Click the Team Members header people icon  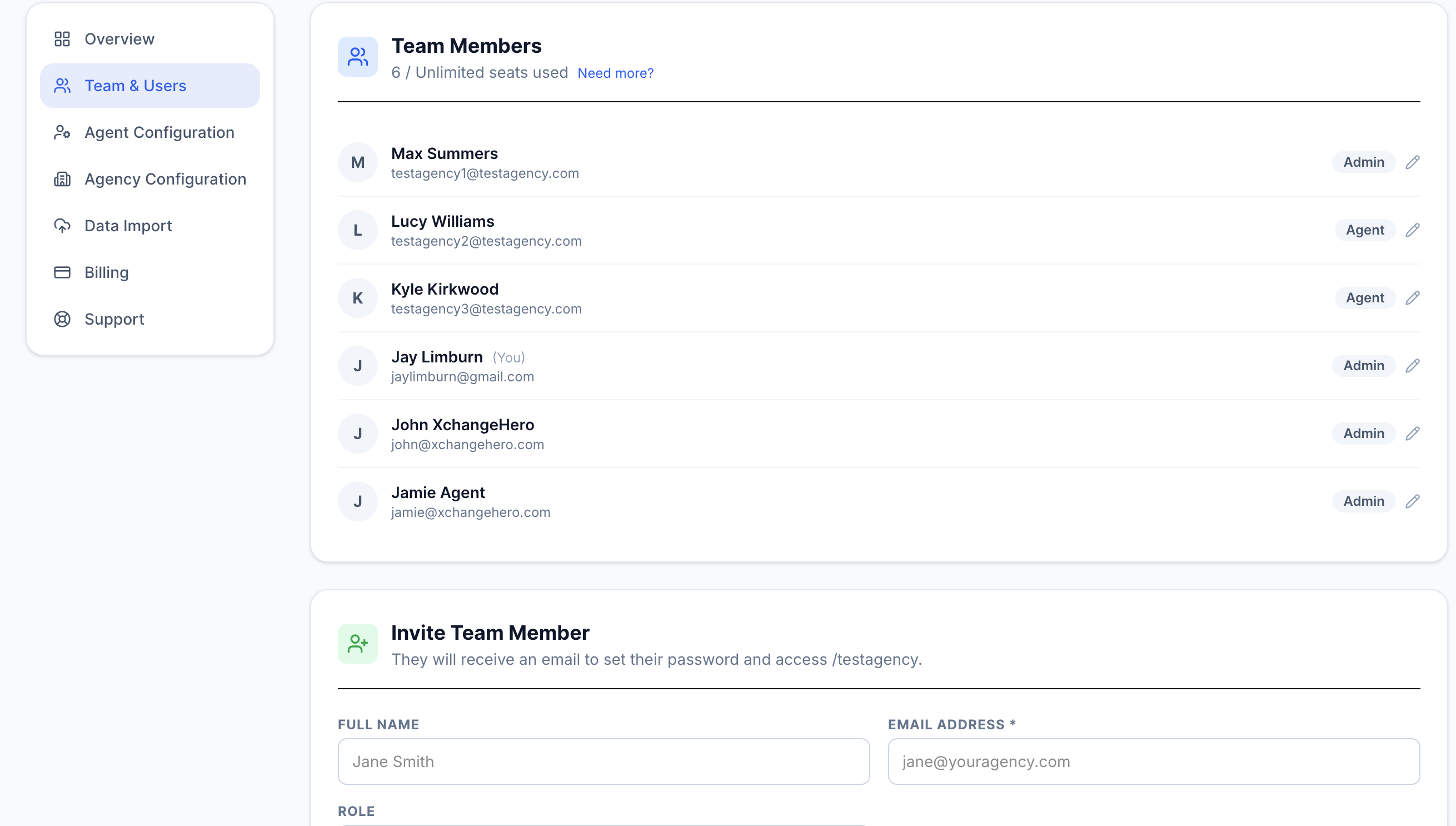[x=357, y=56]
